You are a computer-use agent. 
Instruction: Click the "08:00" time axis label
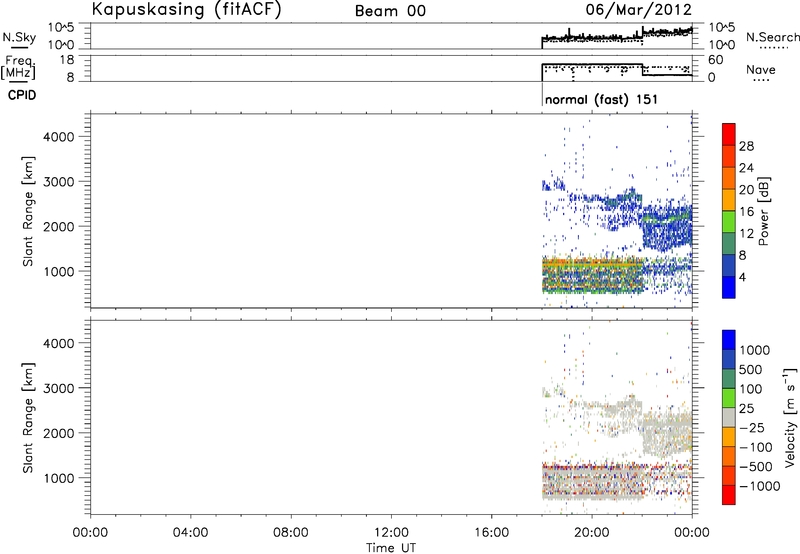pos(291,533)
